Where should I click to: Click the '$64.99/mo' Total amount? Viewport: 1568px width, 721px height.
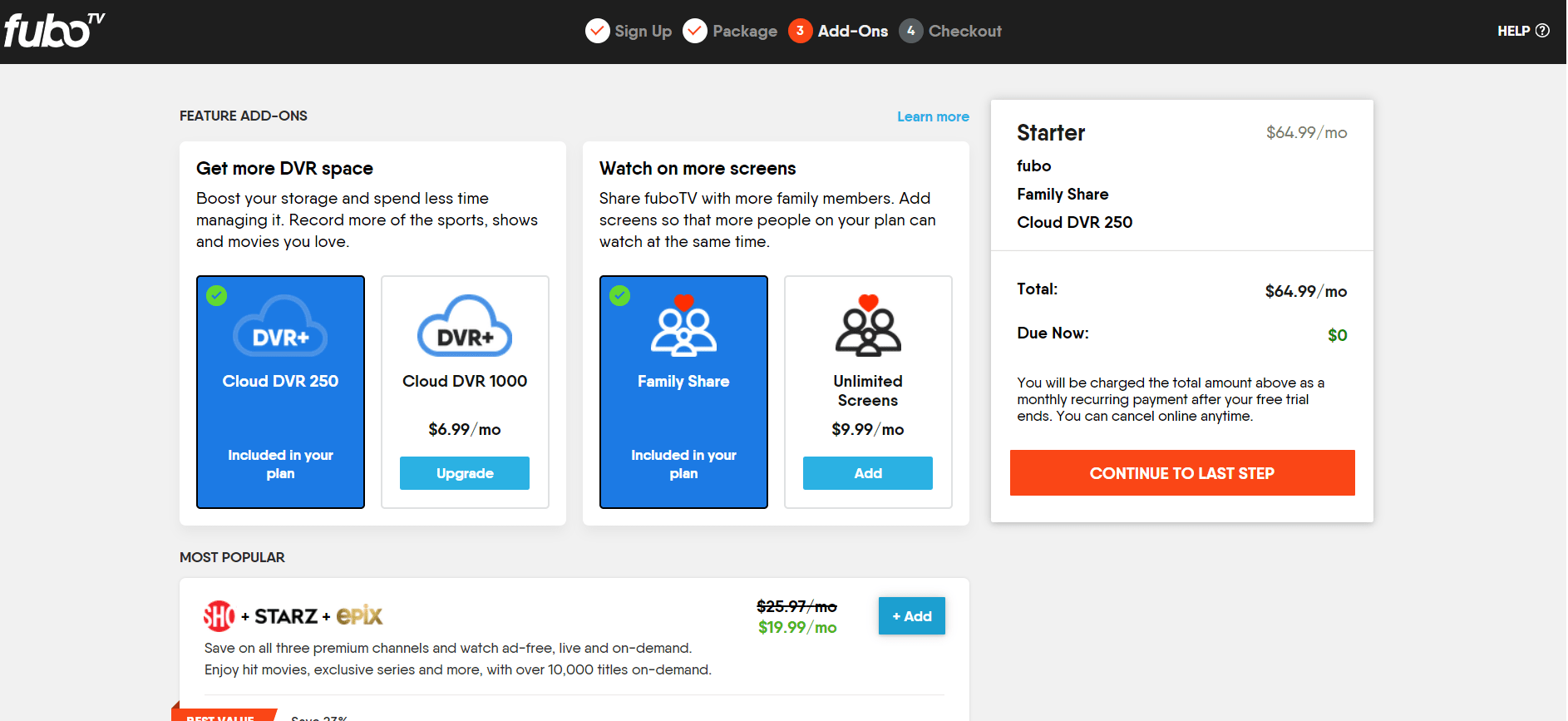click(x=1306, y=291)
